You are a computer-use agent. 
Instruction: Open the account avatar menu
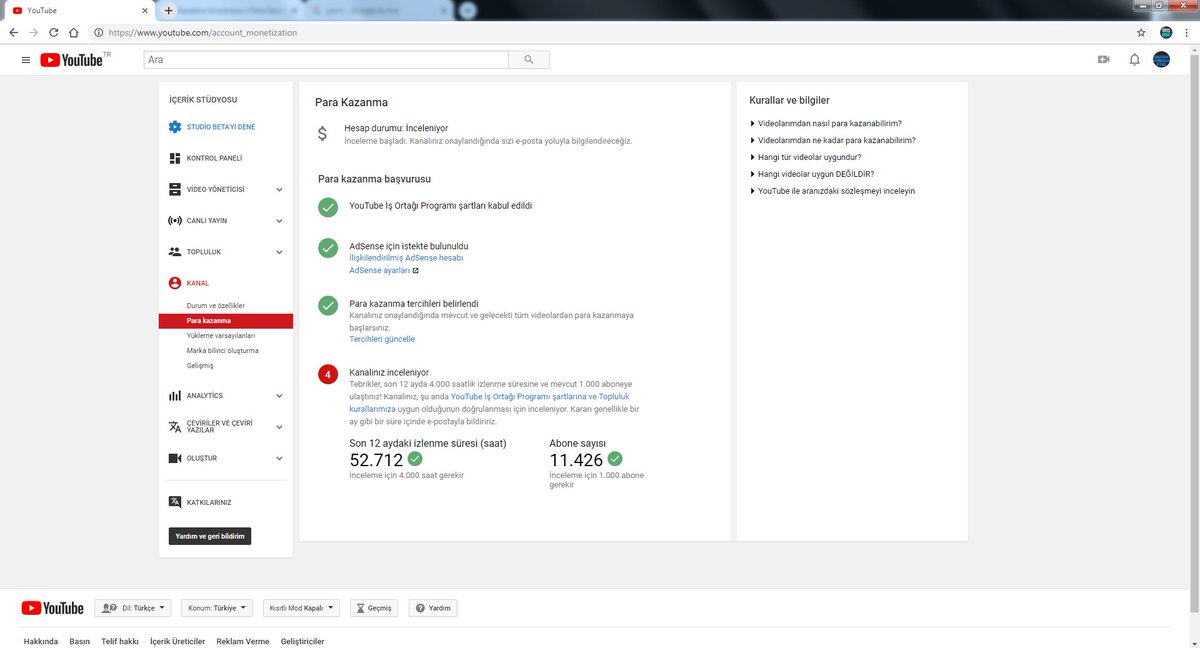tap(1162, 60)
